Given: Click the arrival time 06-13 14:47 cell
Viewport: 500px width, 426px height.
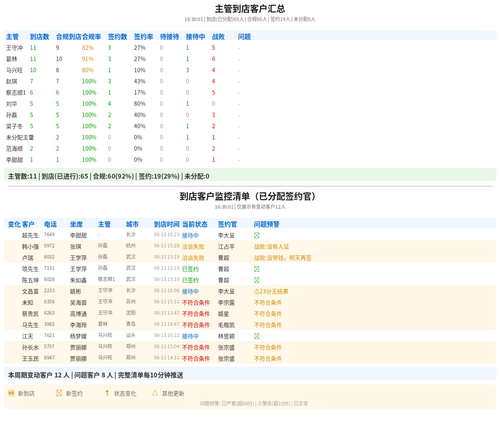Looking at the screenshot, I should (x=167, y=324).
